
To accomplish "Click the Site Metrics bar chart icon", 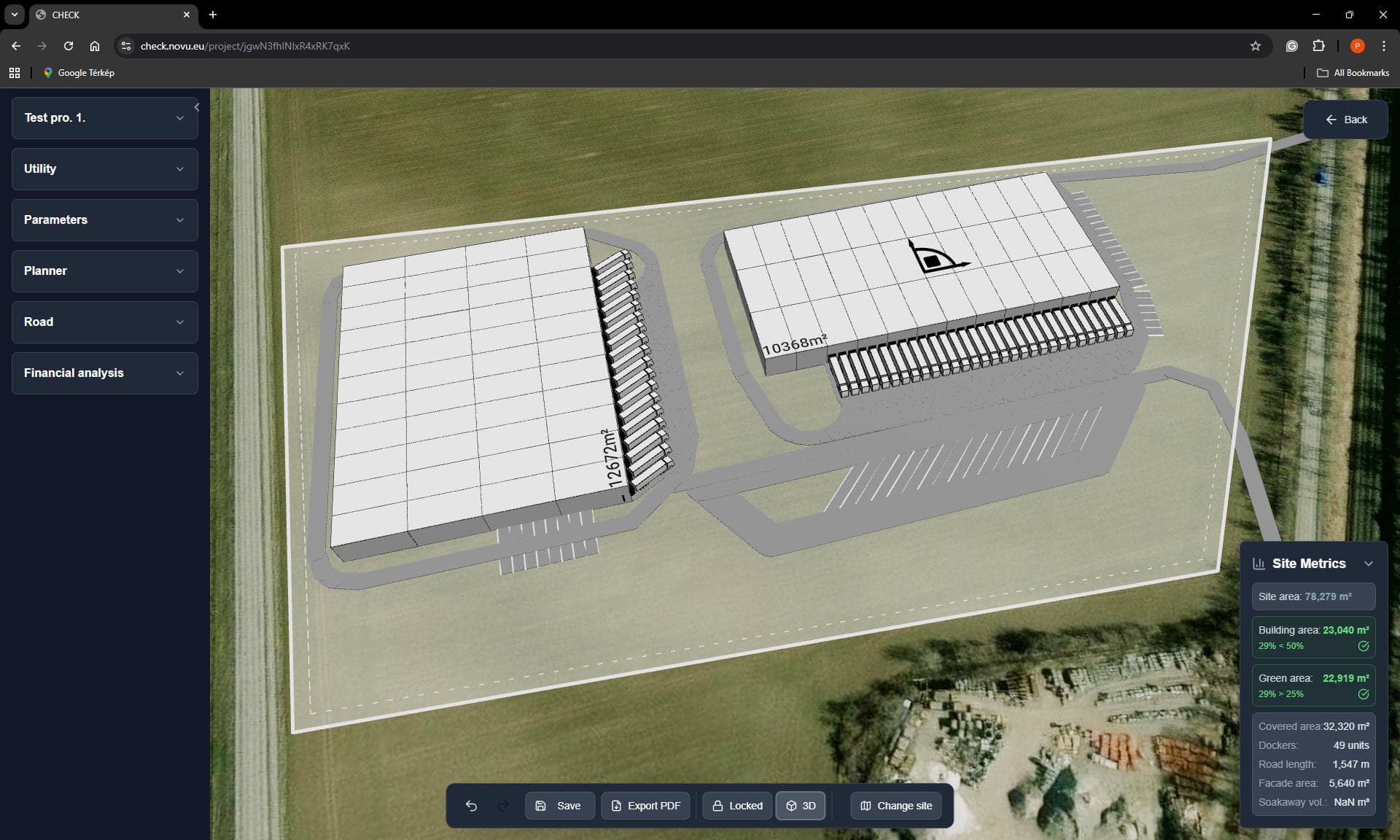I will pos(1259,564).
